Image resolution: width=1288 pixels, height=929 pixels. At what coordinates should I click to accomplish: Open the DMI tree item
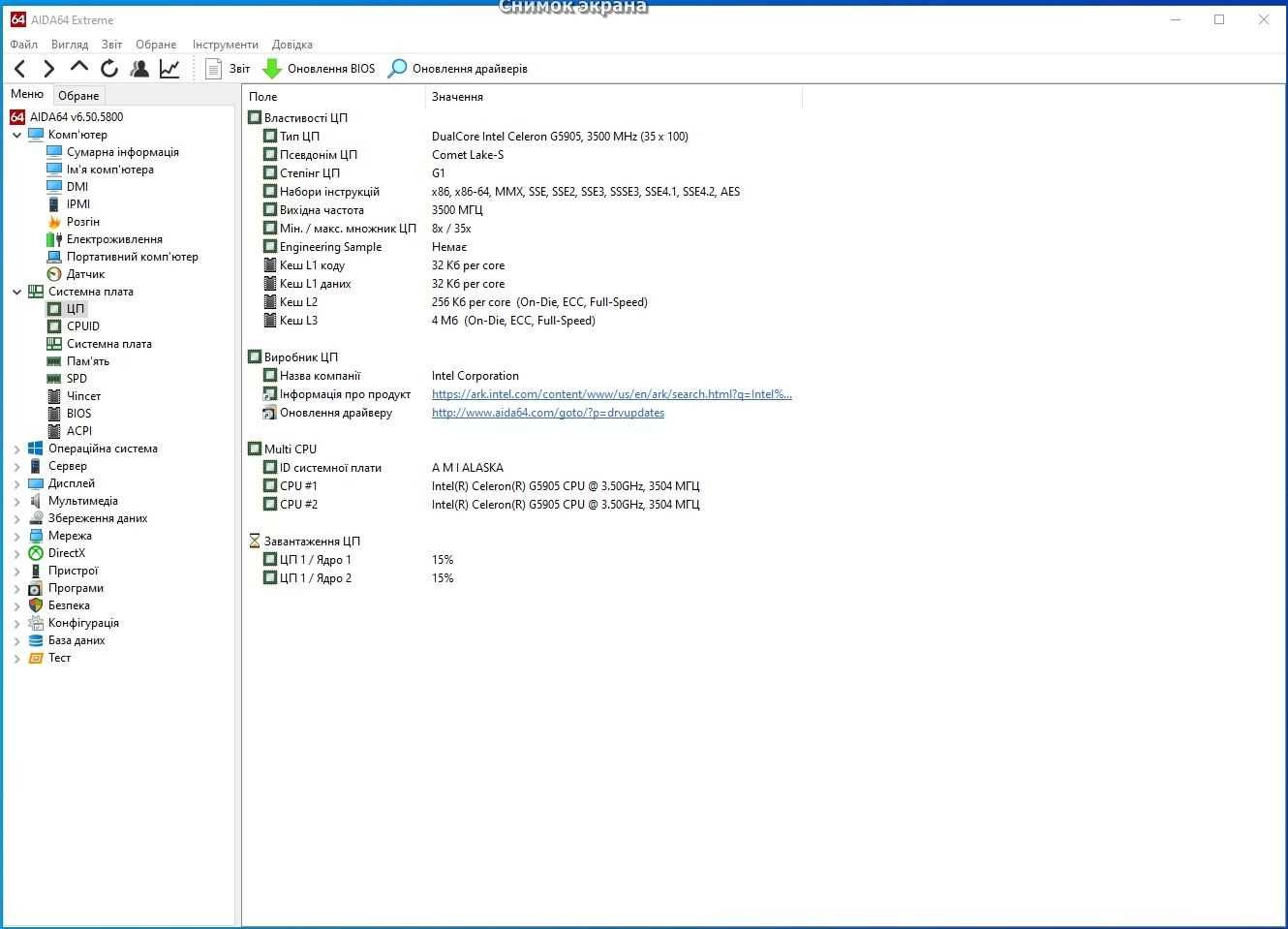click(x=77, y=187)
